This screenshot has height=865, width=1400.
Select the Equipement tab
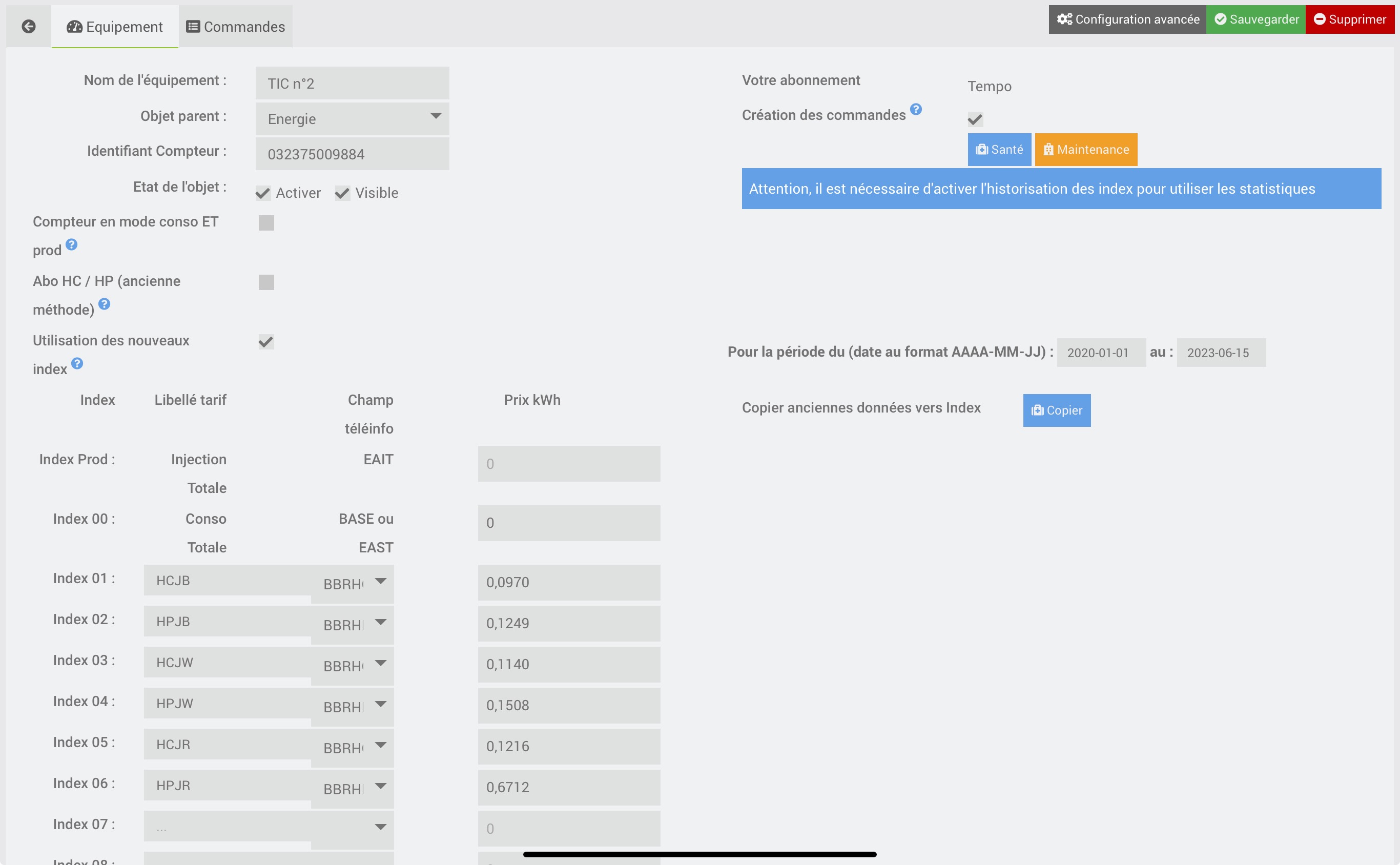click(115, 27)
